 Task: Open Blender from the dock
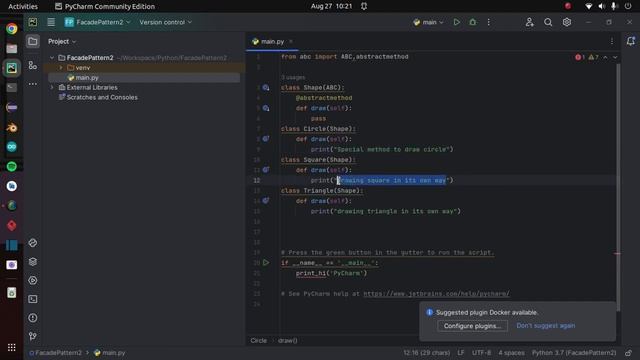11,127
